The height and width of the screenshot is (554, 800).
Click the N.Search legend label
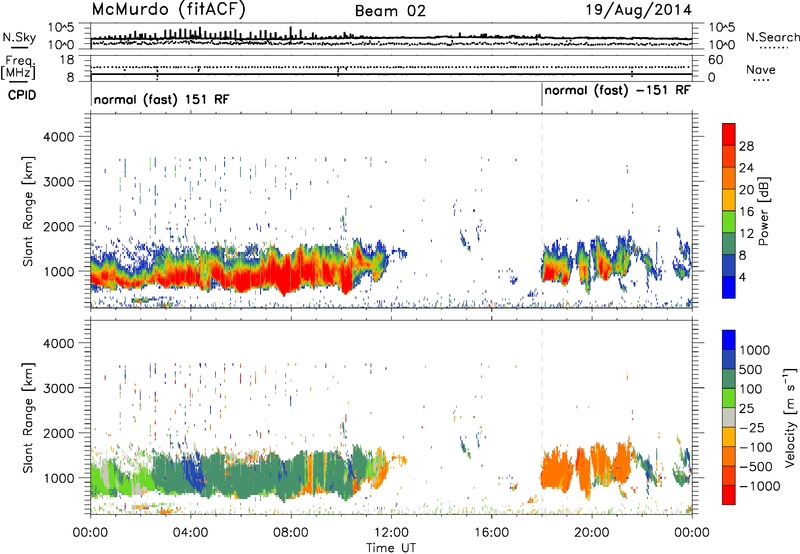pos(773,37)
